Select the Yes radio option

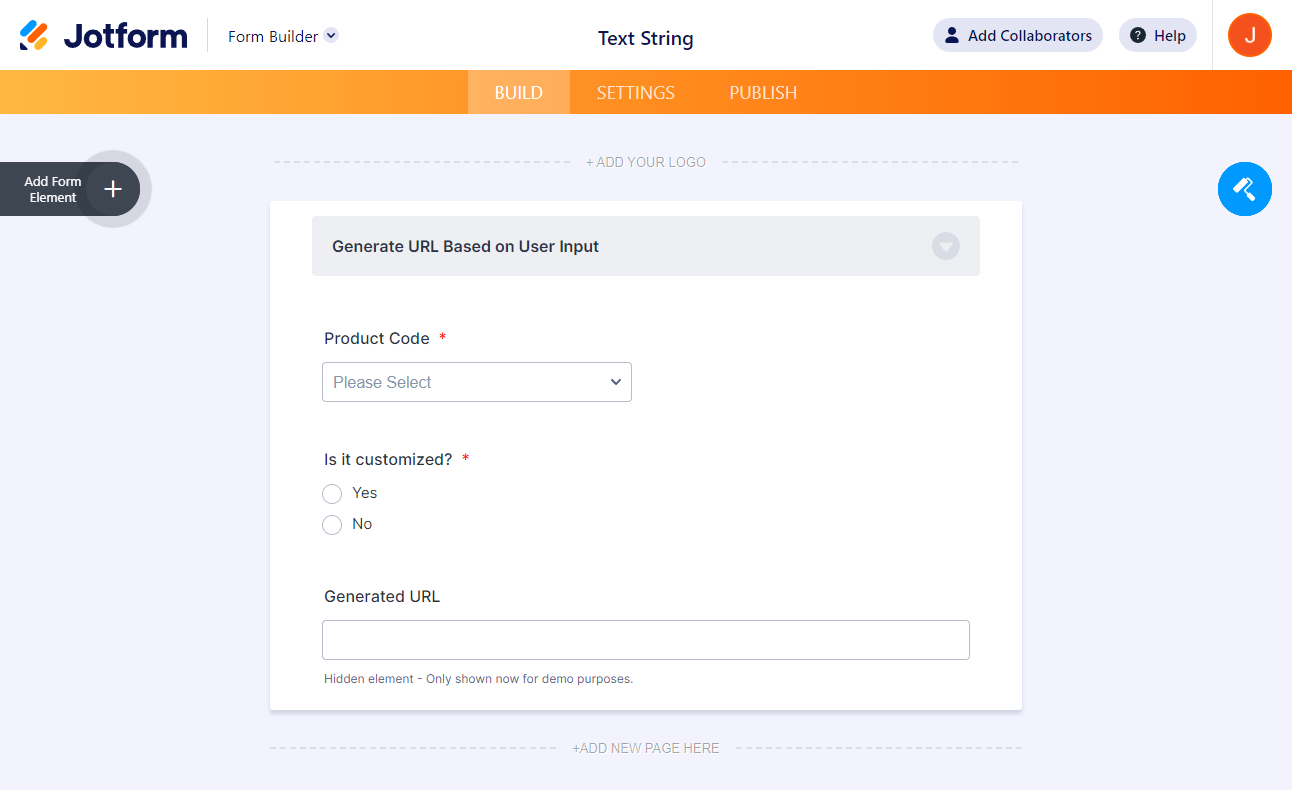332,494
